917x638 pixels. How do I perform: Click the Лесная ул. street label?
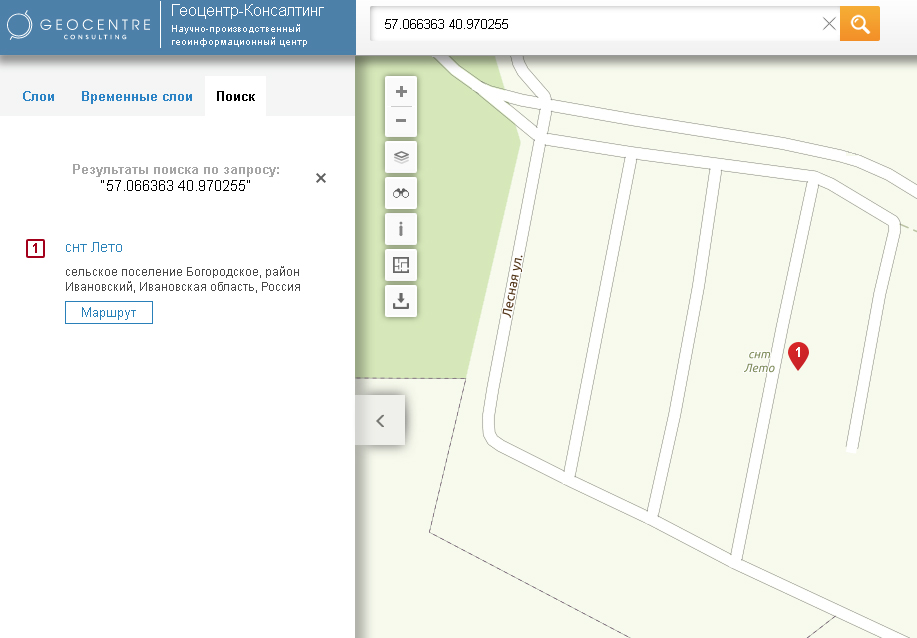point(512,286)
